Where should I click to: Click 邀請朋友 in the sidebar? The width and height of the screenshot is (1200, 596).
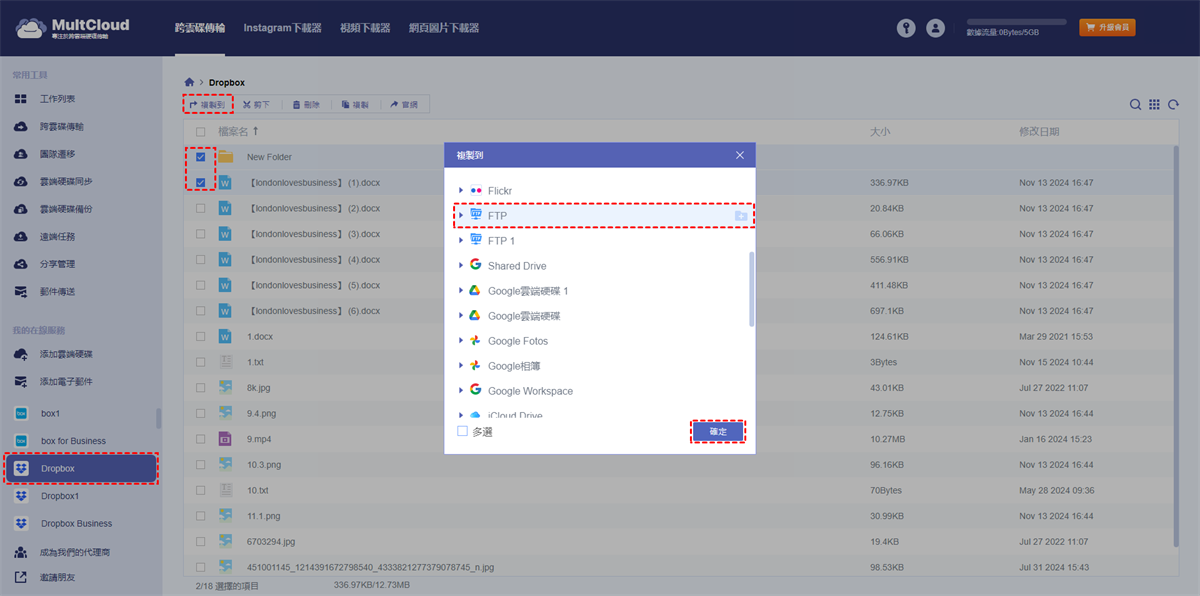pos(57,578)
